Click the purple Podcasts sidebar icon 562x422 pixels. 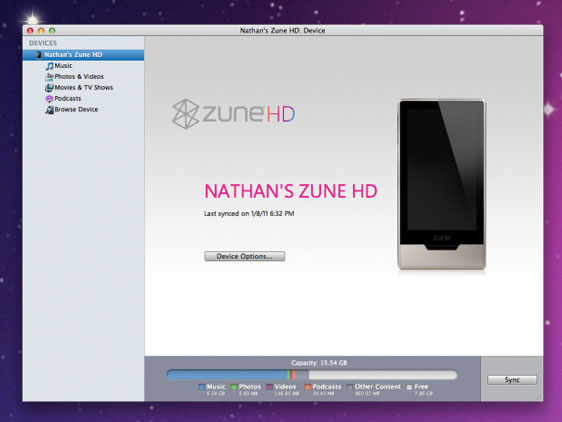49,99
